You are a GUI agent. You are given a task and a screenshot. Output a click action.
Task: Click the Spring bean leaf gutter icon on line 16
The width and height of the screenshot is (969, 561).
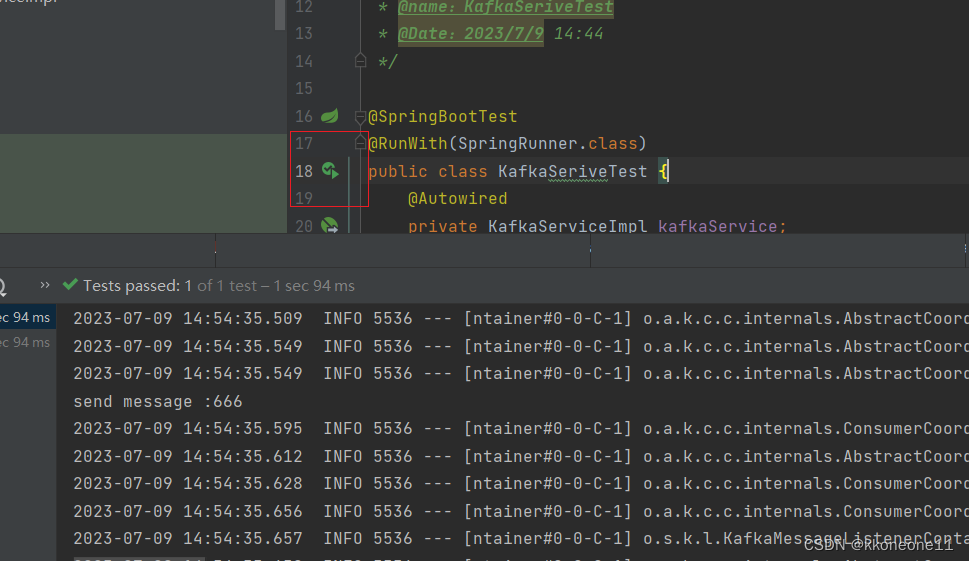click(x=330, y=116)
